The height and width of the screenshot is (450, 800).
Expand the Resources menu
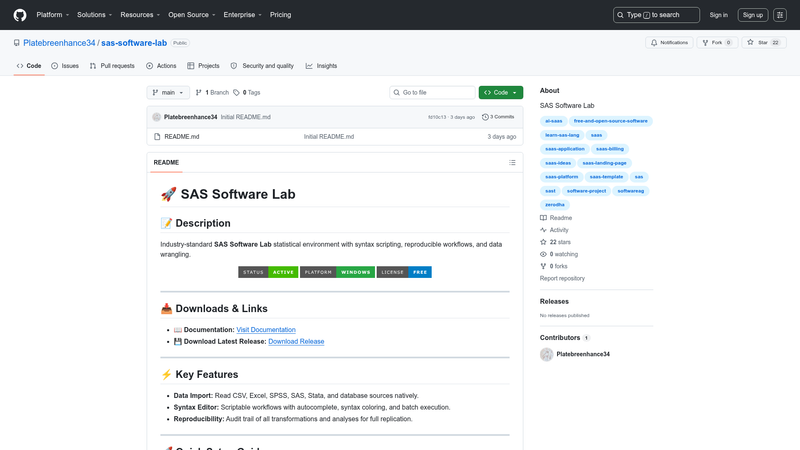click(x=140, y=15)
